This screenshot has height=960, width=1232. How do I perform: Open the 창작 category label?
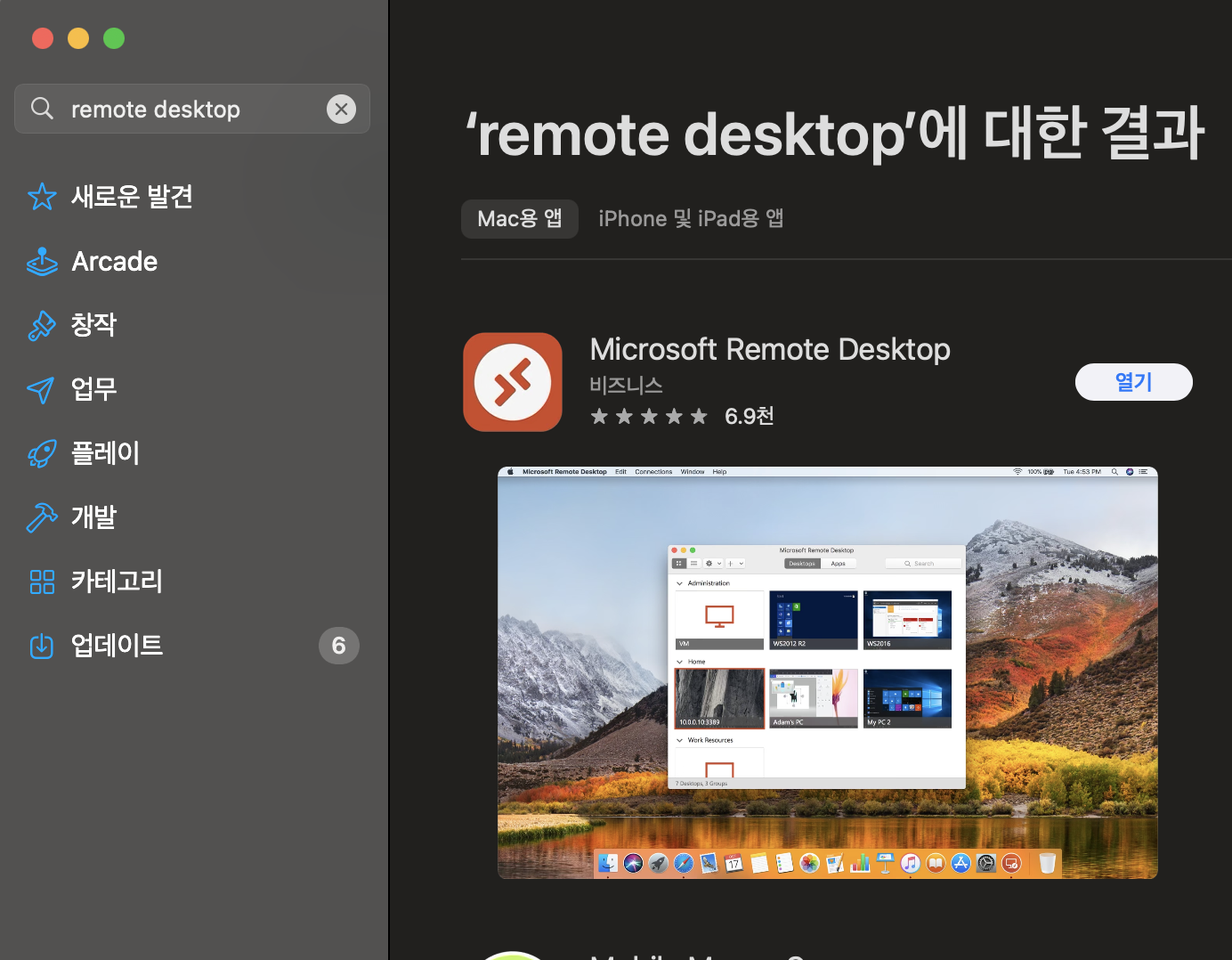[93, 325]
